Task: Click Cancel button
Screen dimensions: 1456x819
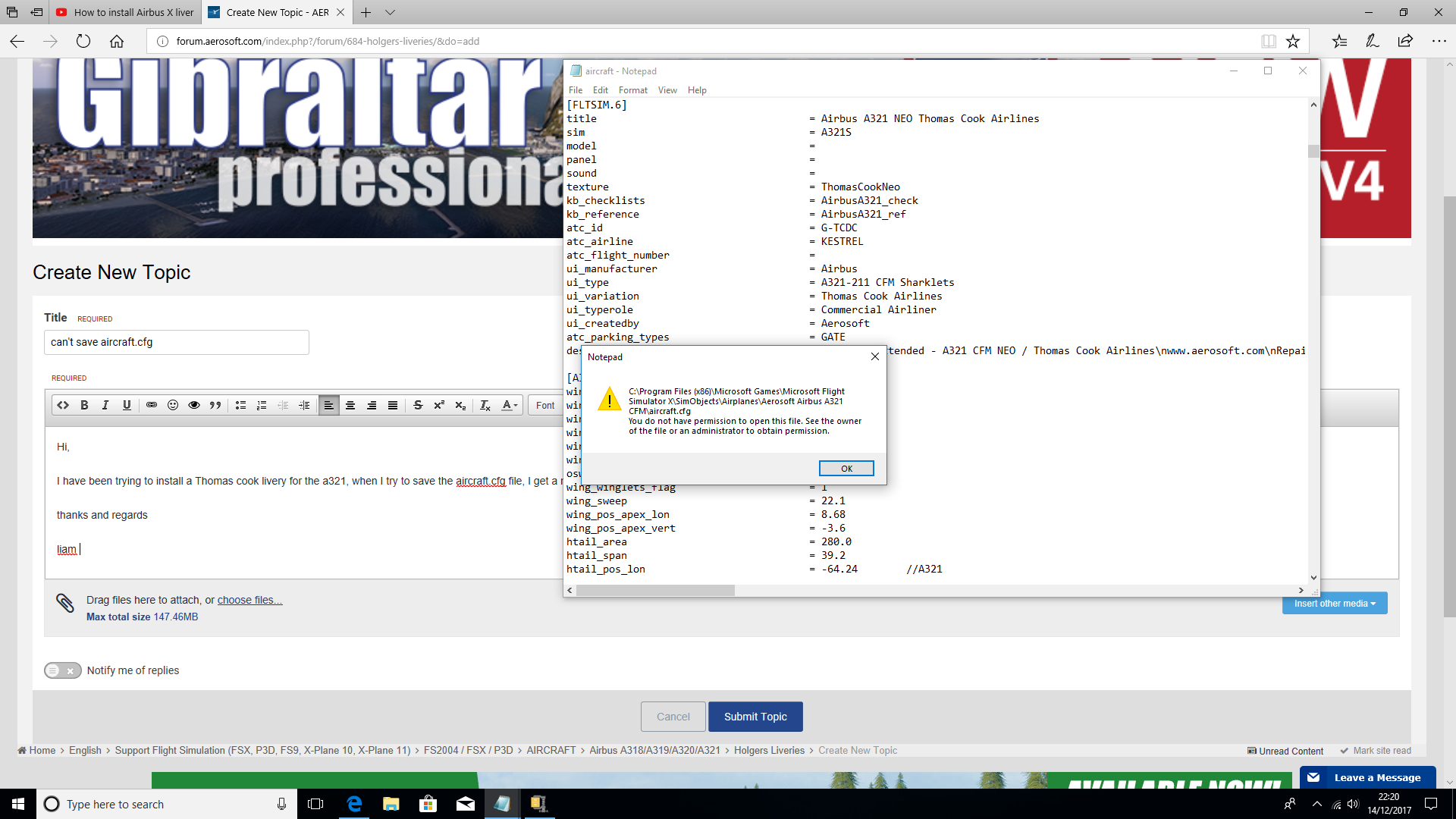Action: point(673,717)
